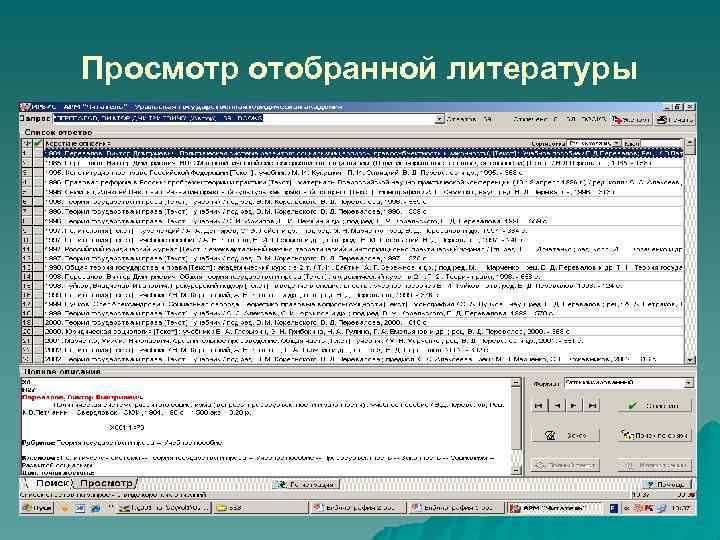
Task: Select record '1998. Перевалов, Виктор Дмитриевич'
Action: pyautogui.click(x=364, y=276)
